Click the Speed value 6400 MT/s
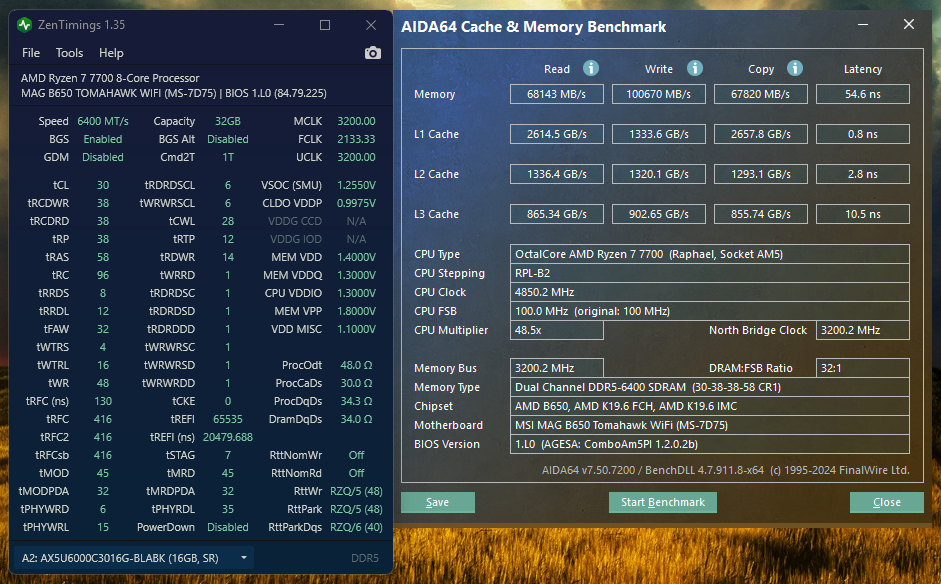 (x=103, y=121)
